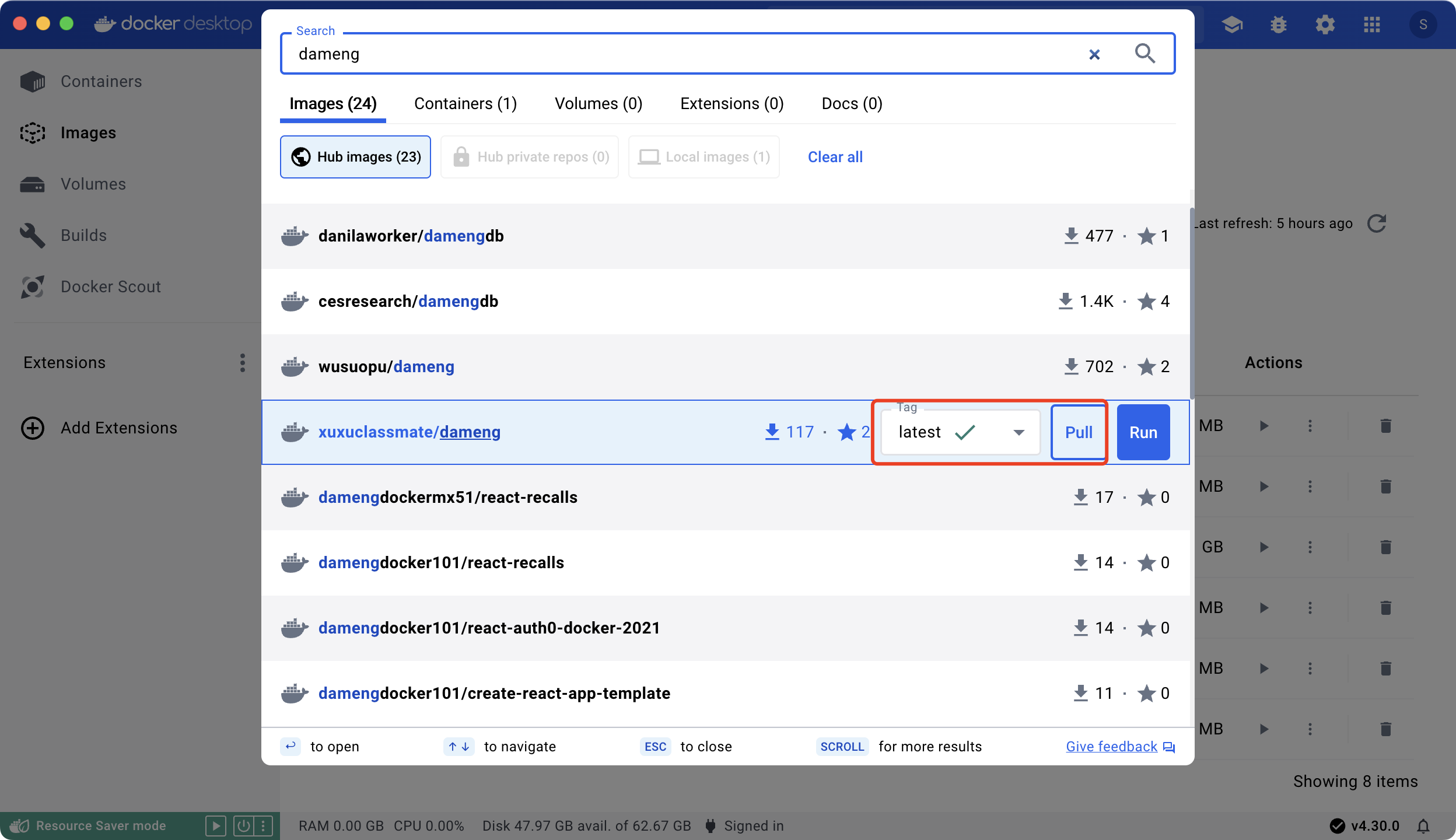This screenshot has height=840, width=1456.
Task: Click the CPU 0.00% status text
Action: (429, 826)
